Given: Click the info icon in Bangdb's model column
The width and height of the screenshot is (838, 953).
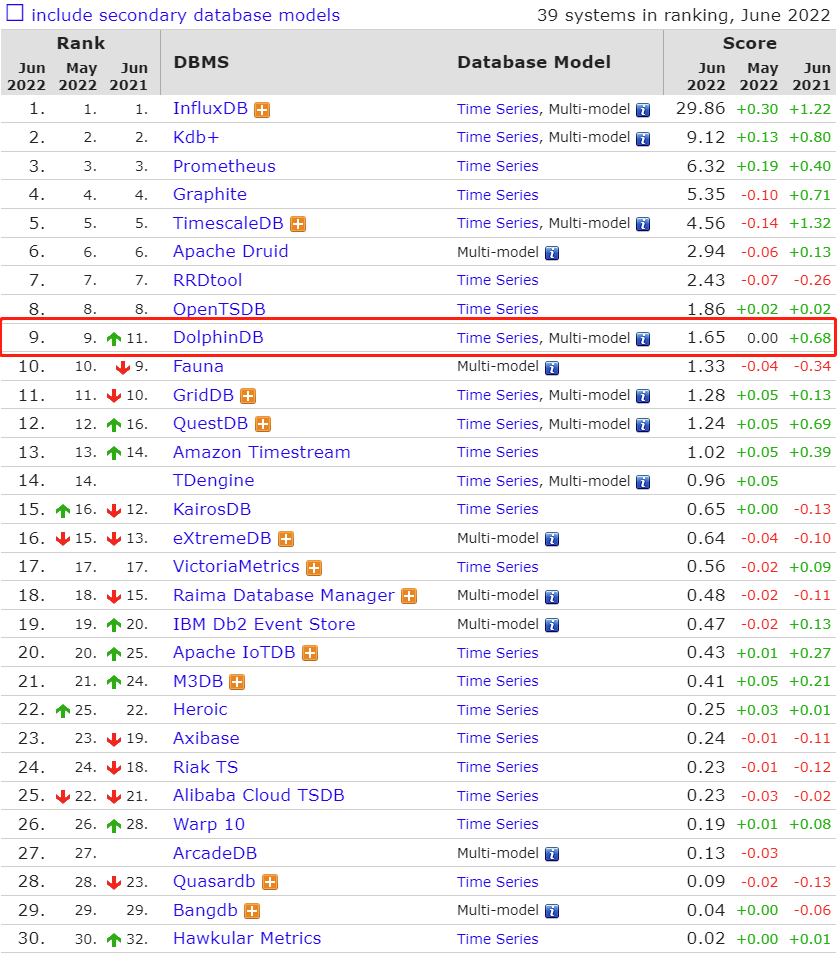Looking at the screenshot, I should coord(552,911).
